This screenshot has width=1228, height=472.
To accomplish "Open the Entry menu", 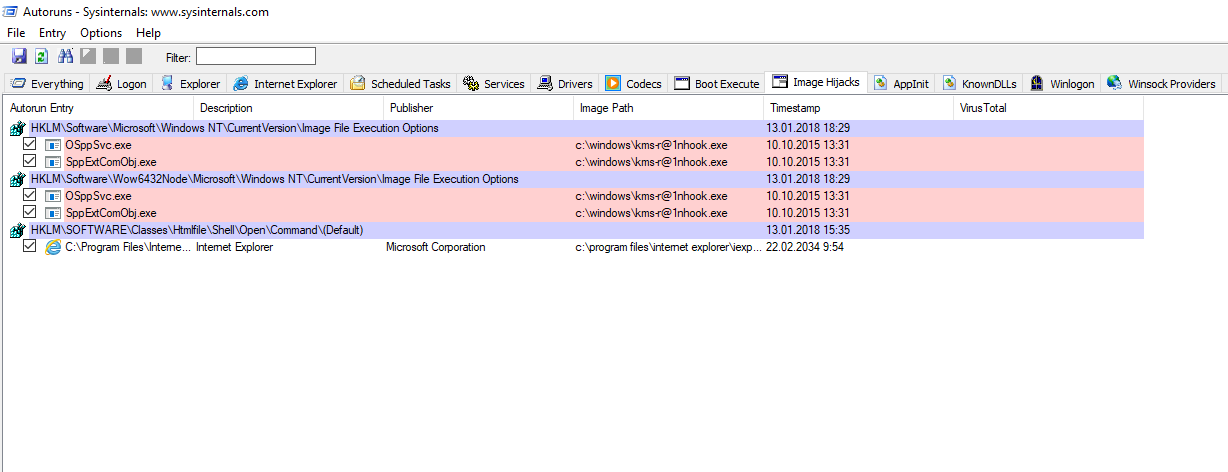I will click(52, 33).
